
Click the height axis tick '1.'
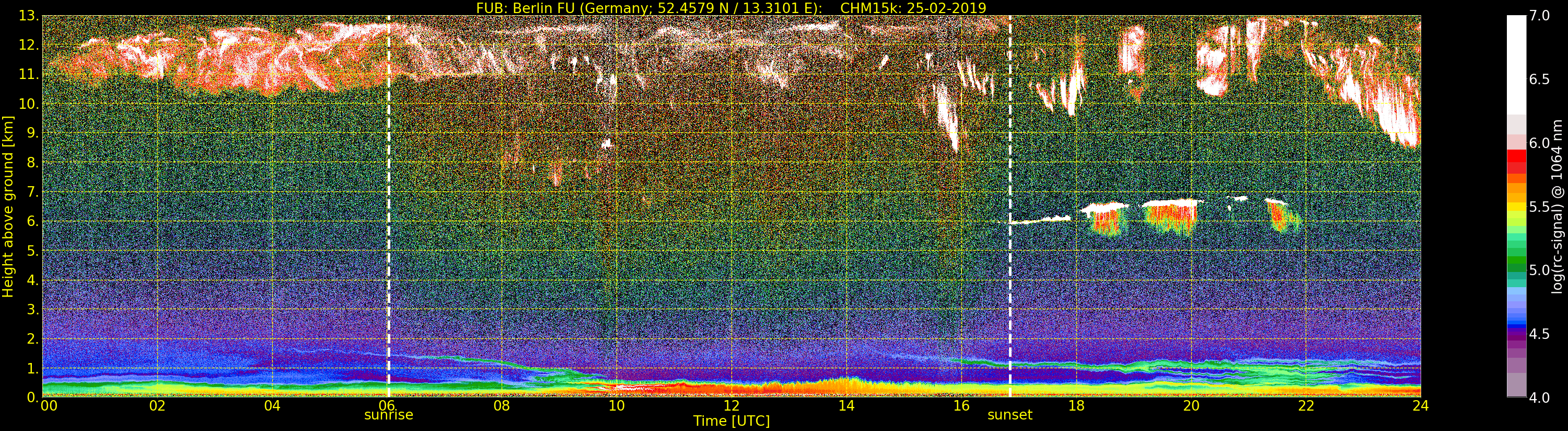[32, 368]
